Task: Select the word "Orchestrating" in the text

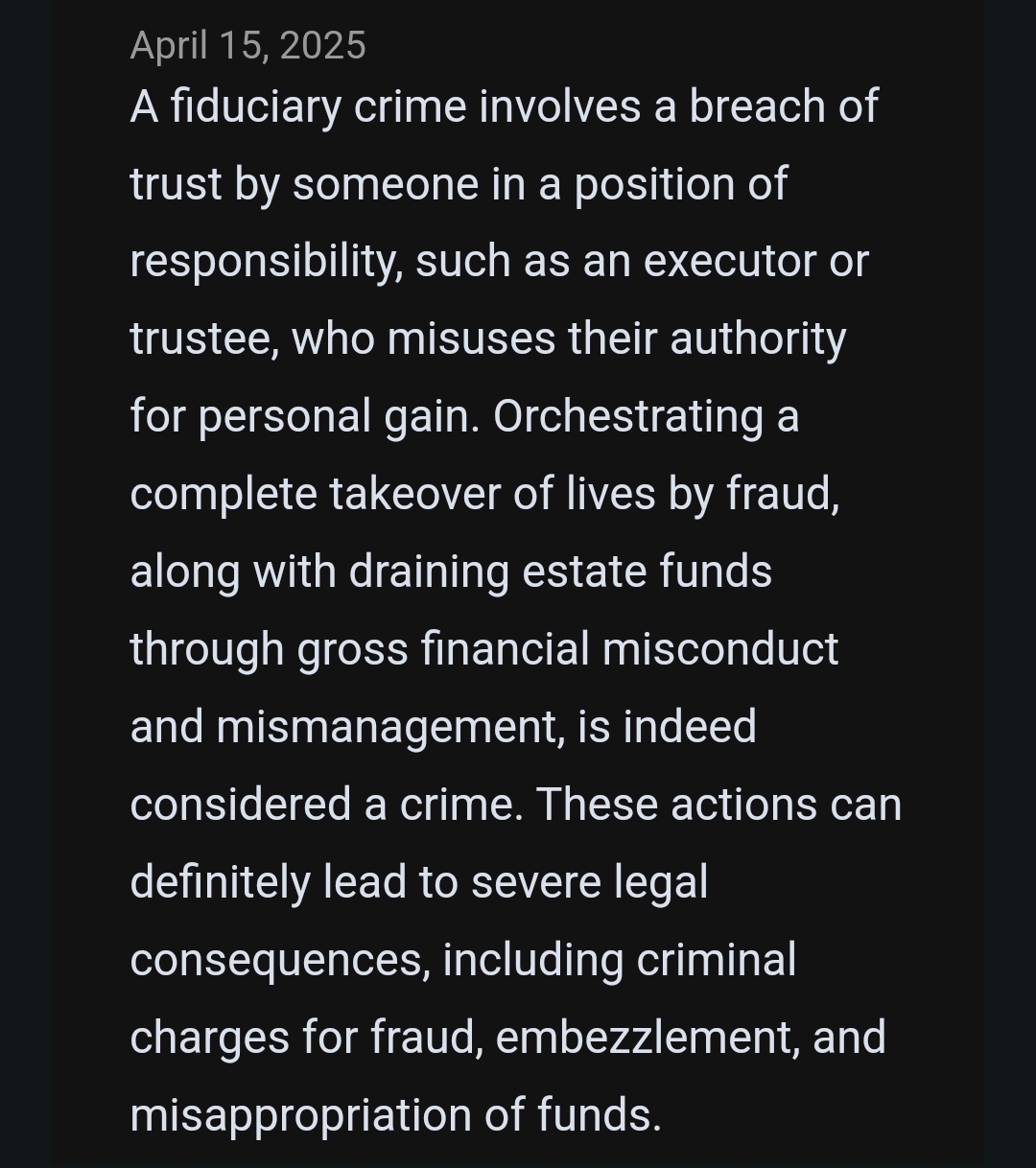Action: 628,417
